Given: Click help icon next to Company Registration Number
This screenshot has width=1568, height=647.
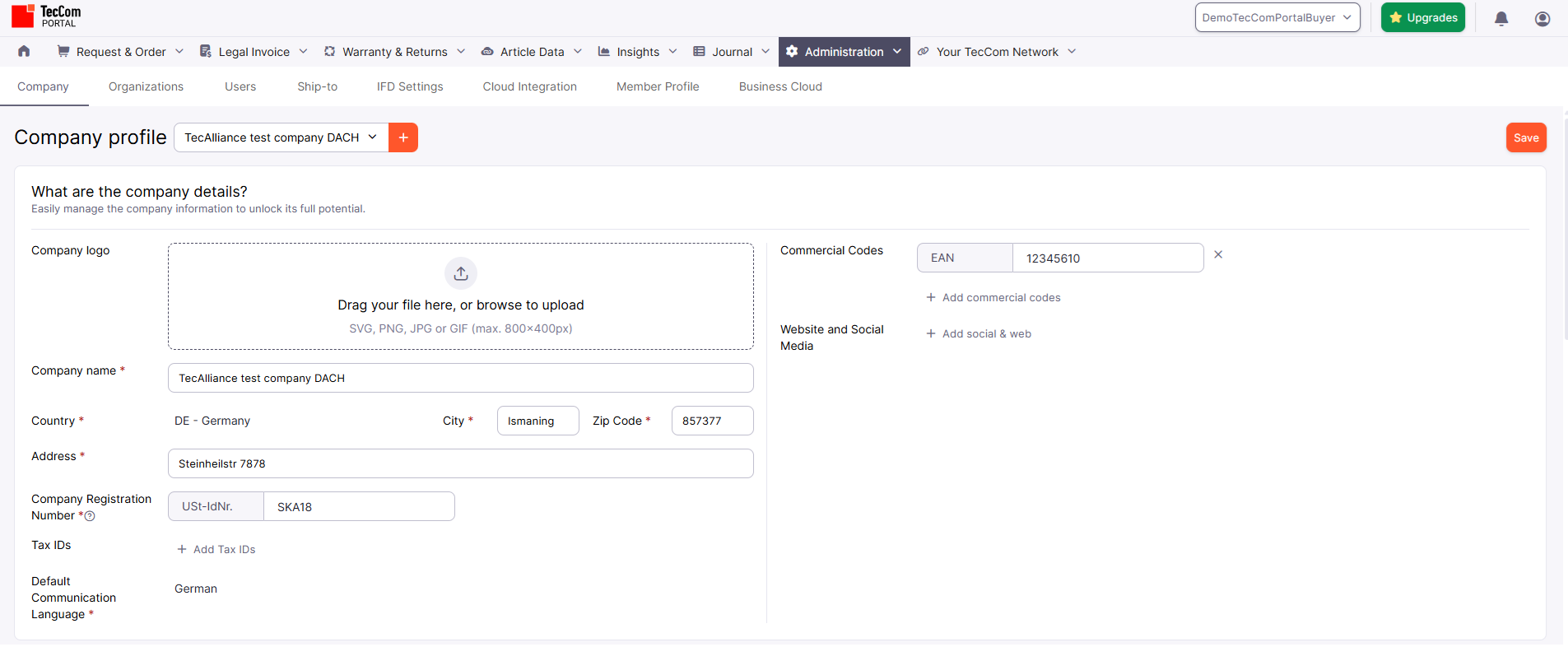Looking at the screenshot, I should click(91, 516).
